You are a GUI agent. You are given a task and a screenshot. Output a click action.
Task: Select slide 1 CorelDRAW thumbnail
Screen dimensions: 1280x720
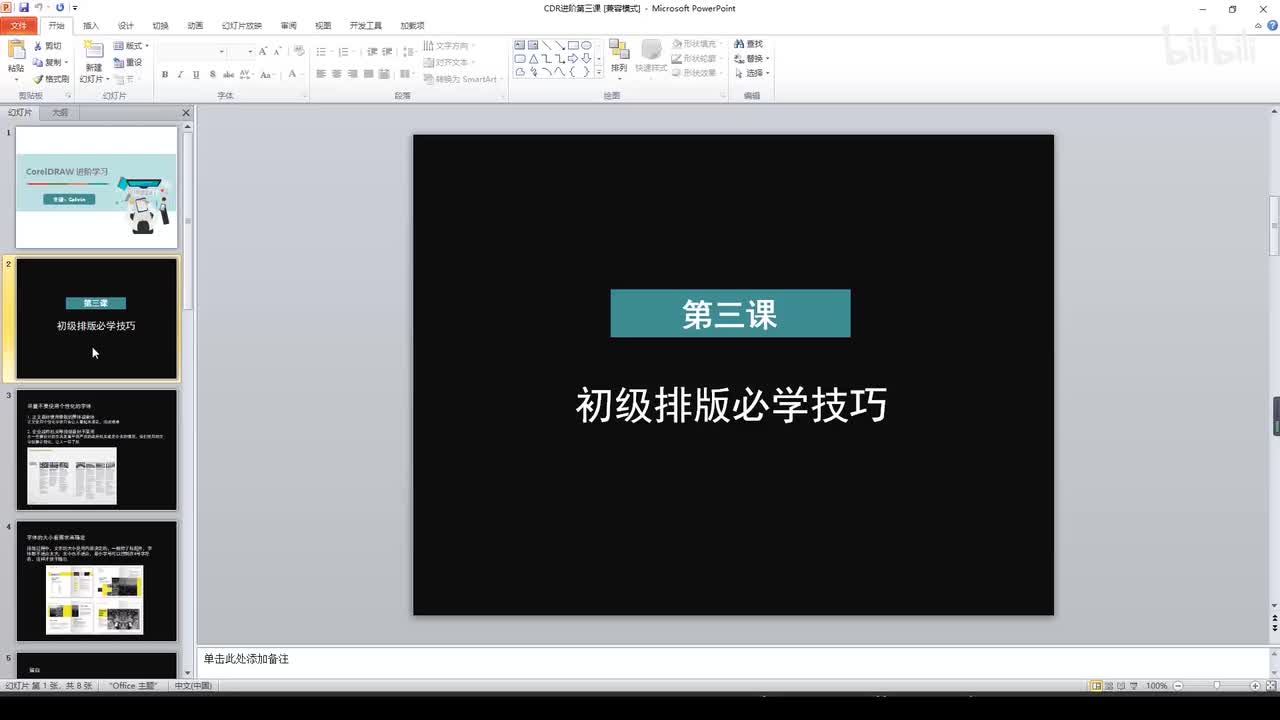pyautogui.click(x=96, y=187)
